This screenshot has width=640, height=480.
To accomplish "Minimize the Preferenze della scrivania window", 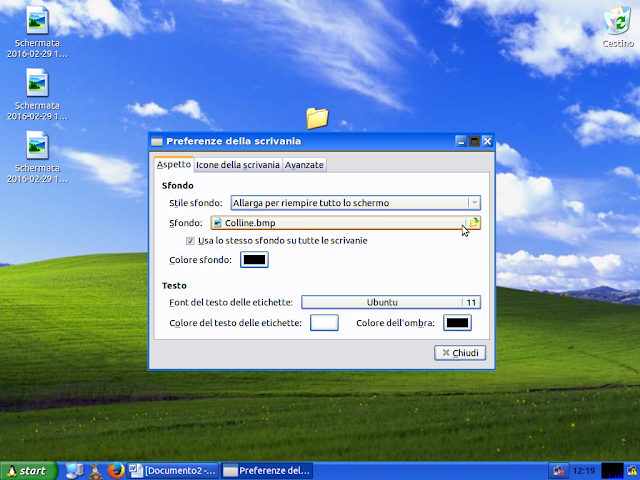I will 461,142.
